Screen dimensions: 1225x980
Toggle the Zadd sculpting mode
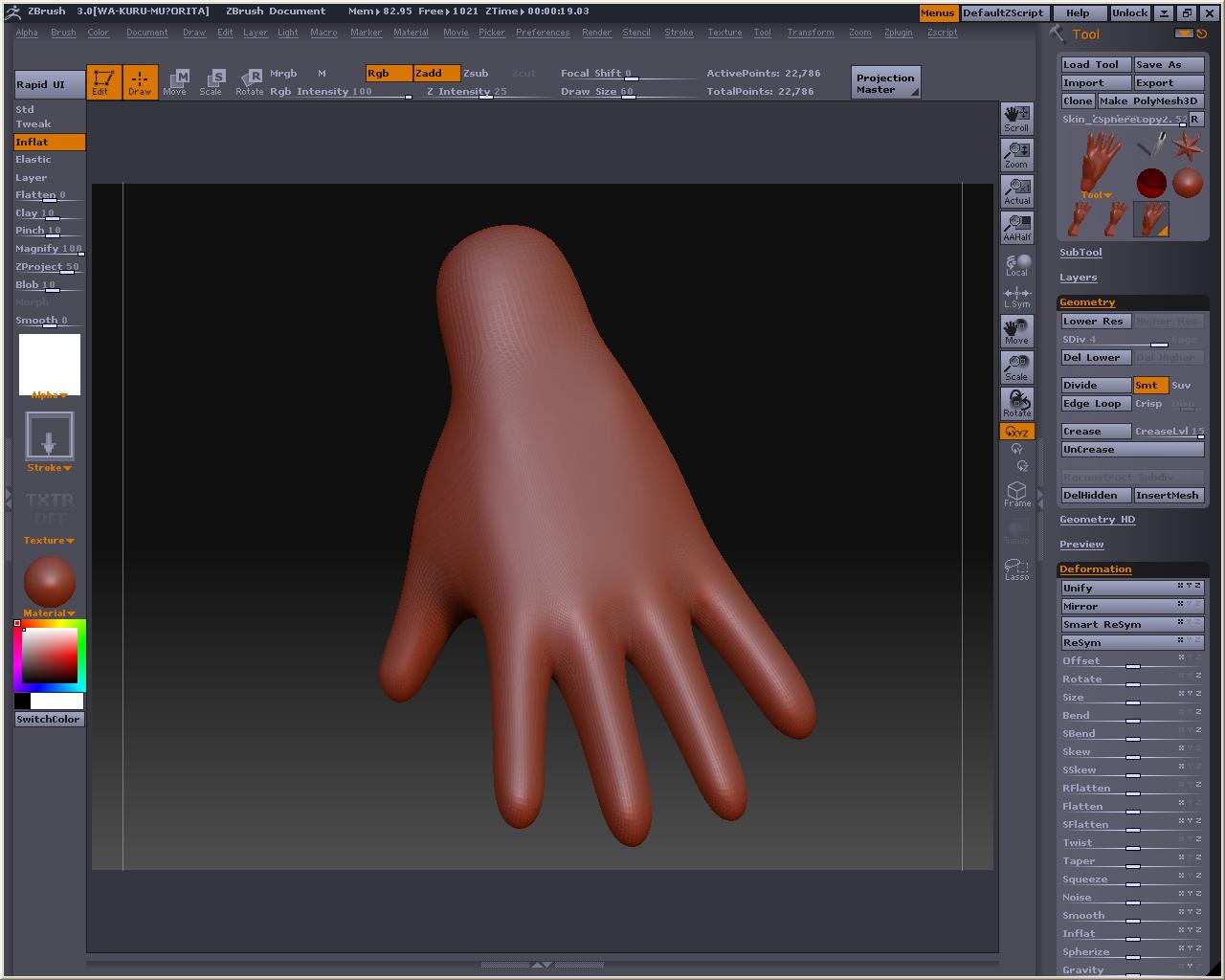click(x=436, y=73)
